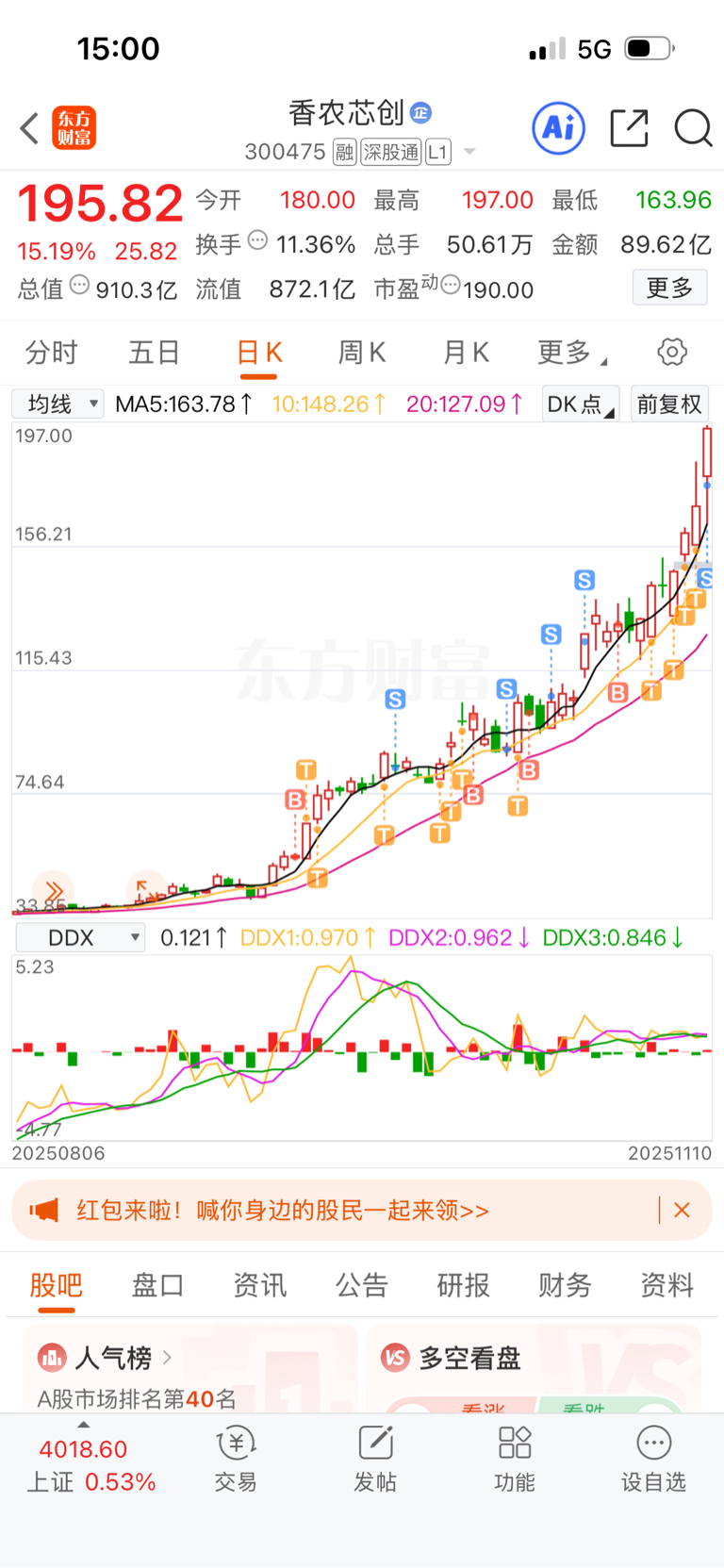Open the search magnifier icon
724x1568 pixels.
coord(693,128)
